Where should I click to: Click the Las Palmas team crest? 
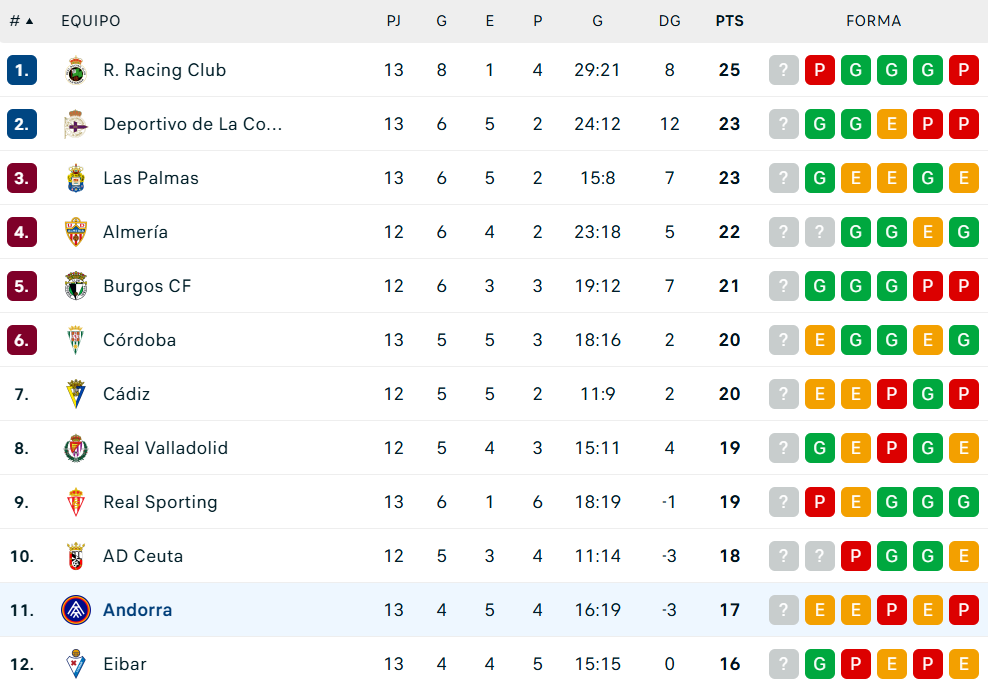click(76, 178)
